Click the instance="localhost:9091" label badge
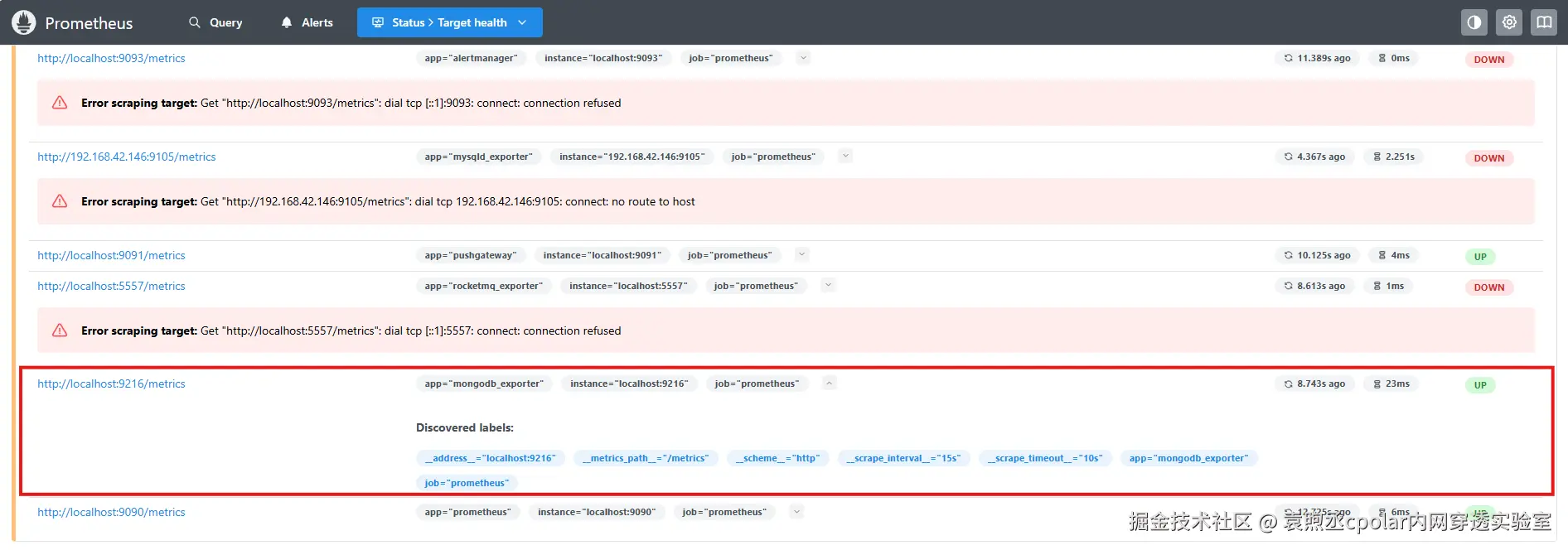 click(x=603, y=255)
